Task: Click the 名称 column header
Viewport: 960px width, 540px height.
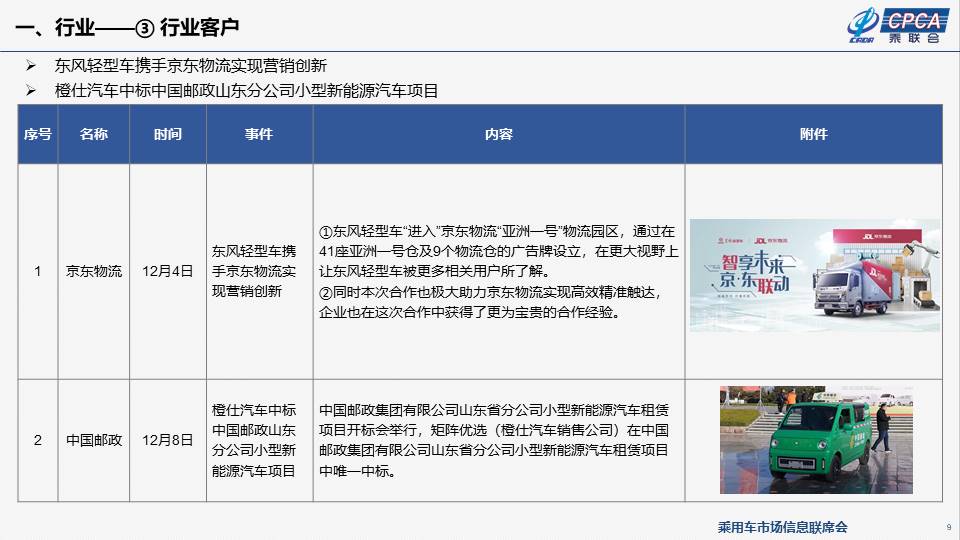Action: click(94, 134)
